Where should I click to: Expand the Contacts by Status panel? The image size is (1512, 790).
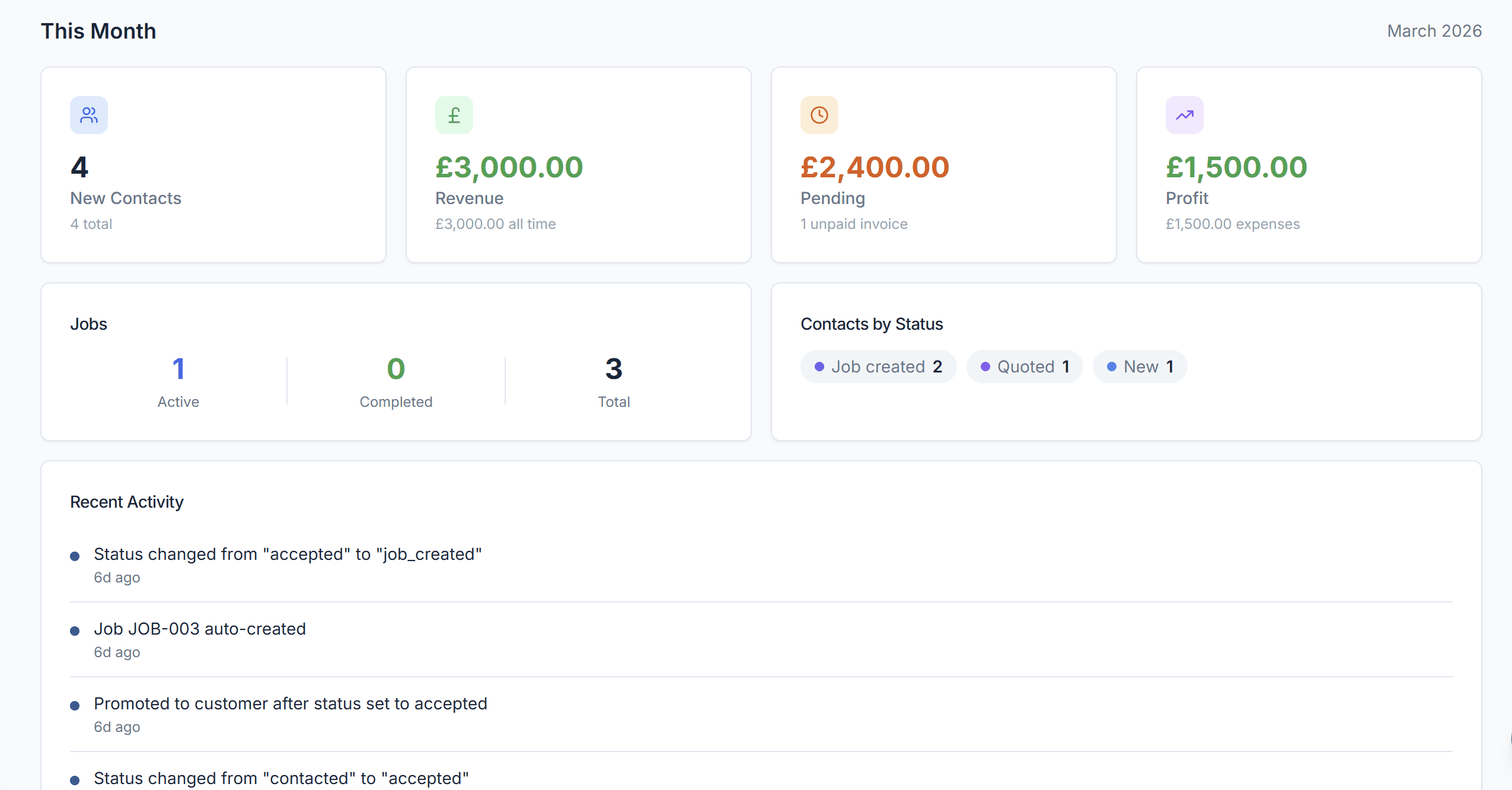coord(872,324)
